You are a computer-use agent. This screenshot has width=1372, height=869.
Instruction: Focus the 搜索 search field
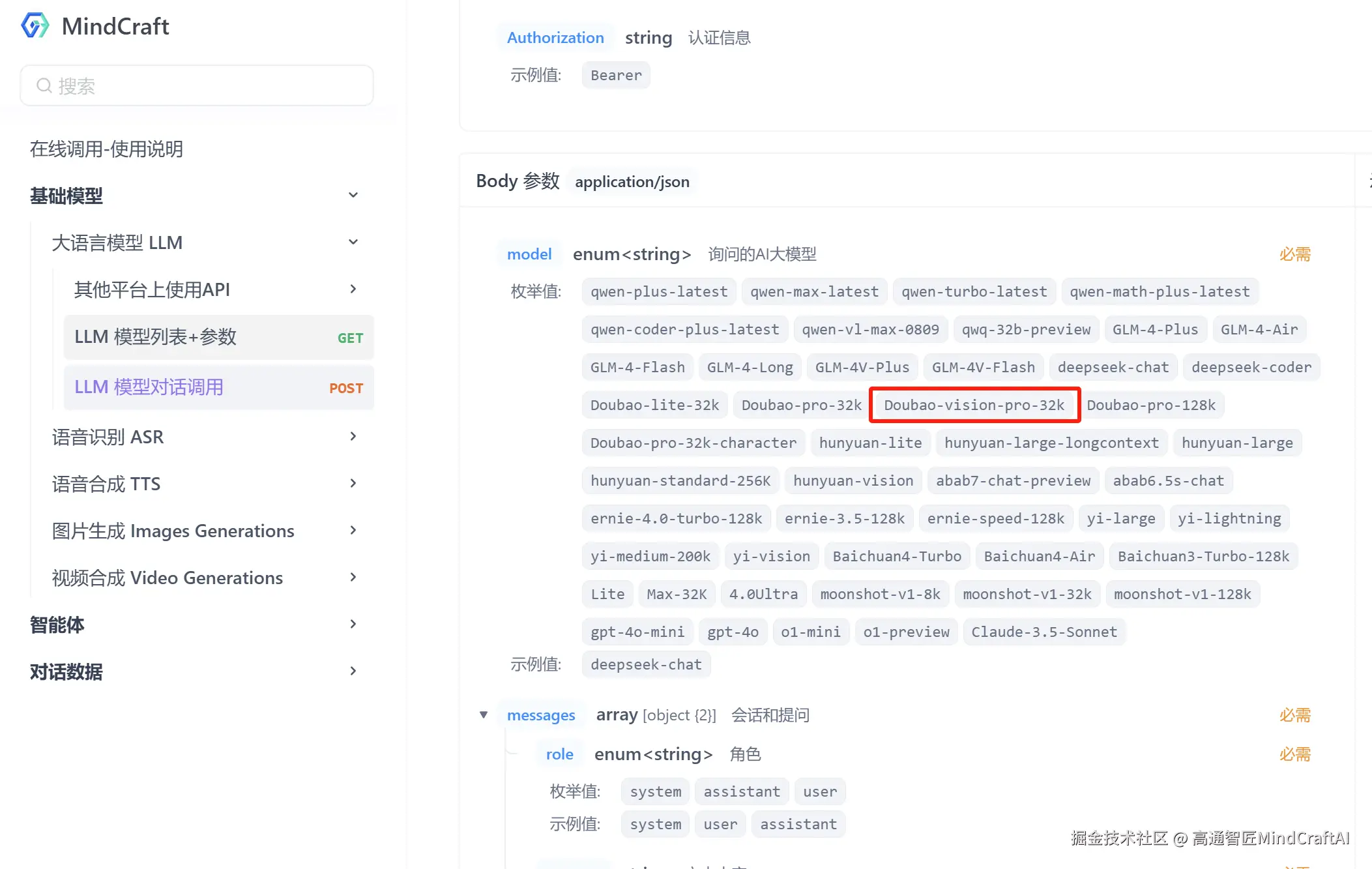[x=197, y=85]
